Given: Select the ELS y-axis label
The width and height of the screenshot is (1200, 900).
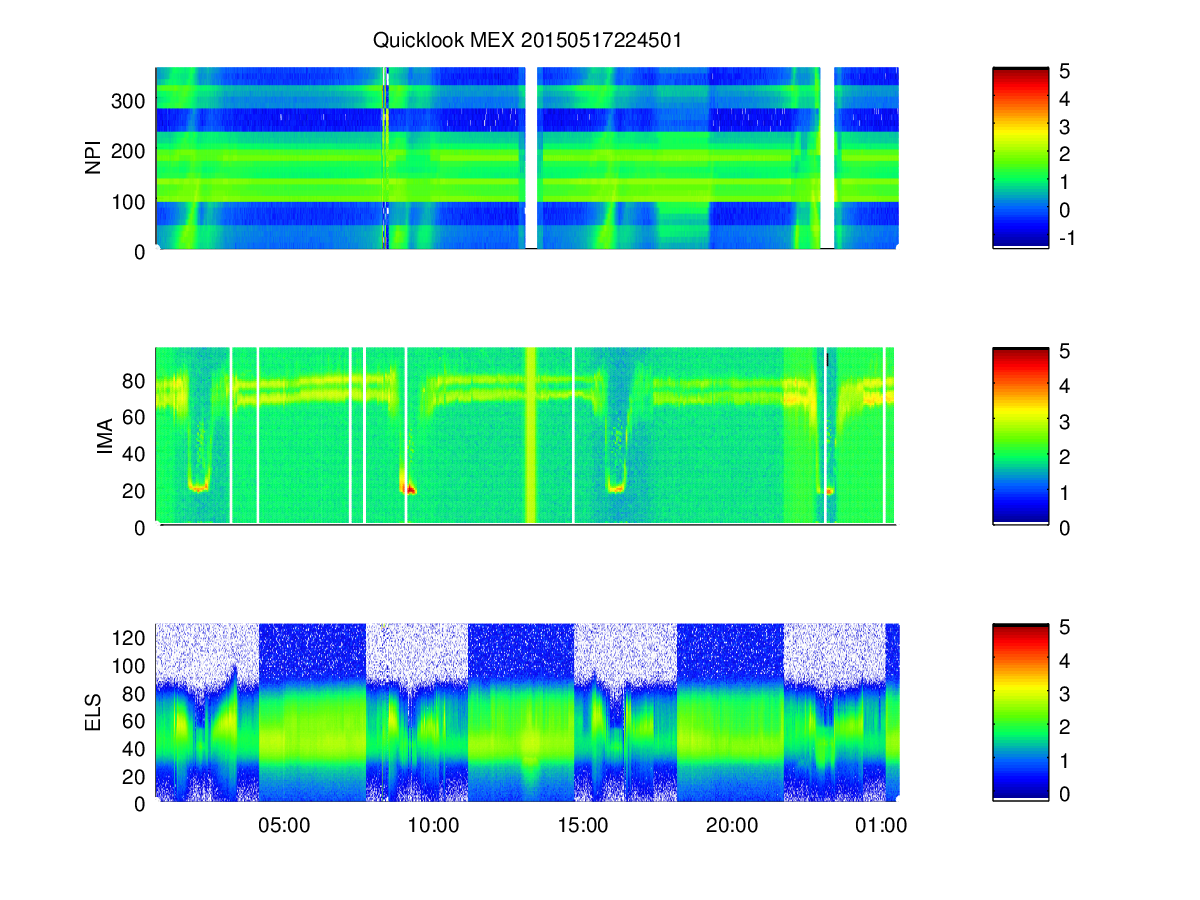Looking at the screenshot, I should (94, 713).
